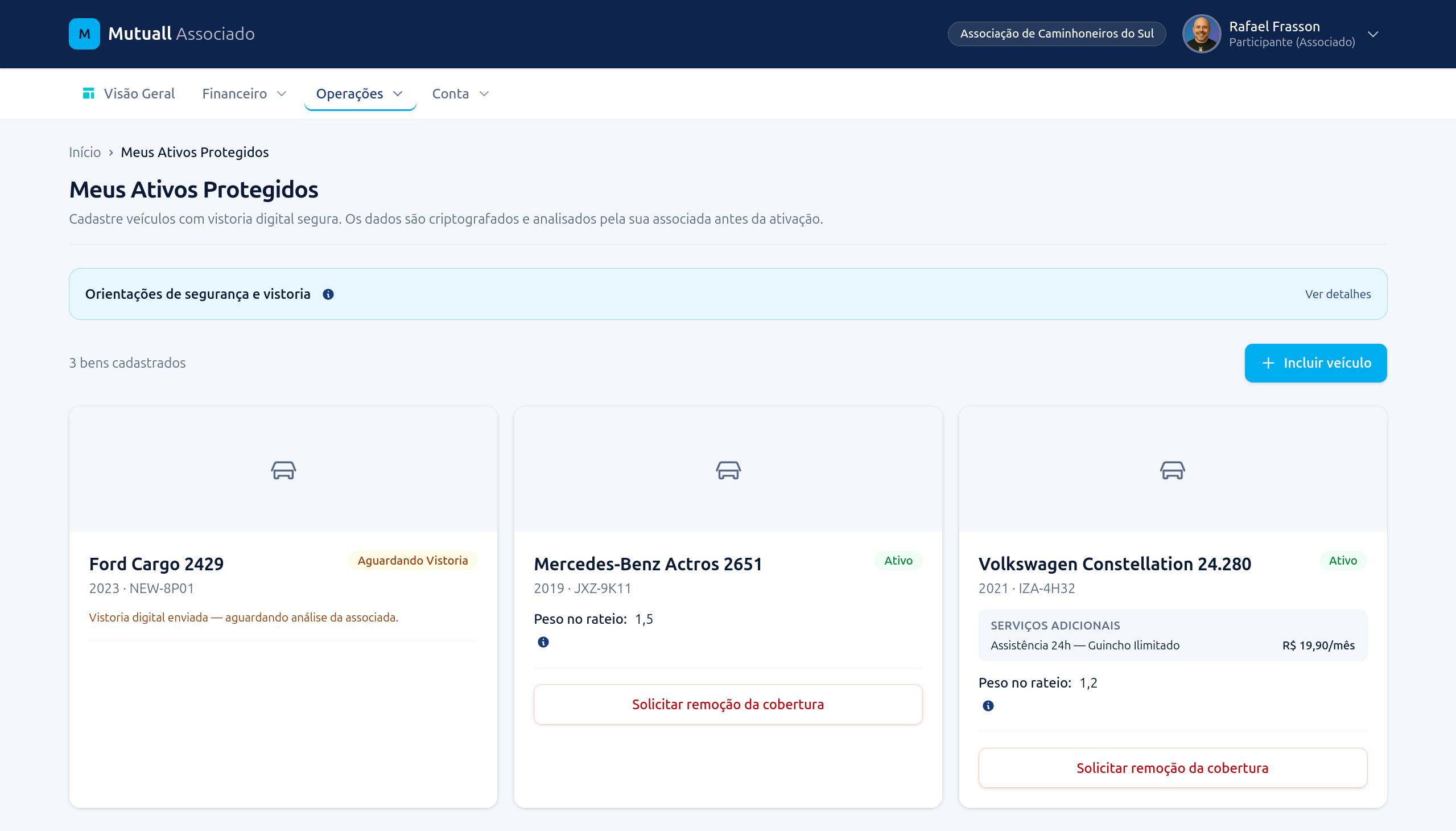Open rateio info icon on the Mercedes-Benz card
Viewport: 1456px width, 831px height.
click(543, 642)
